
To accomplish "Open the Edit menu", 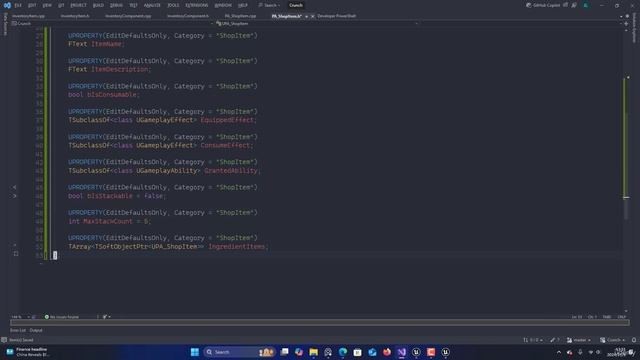I will tap(32, 5).
